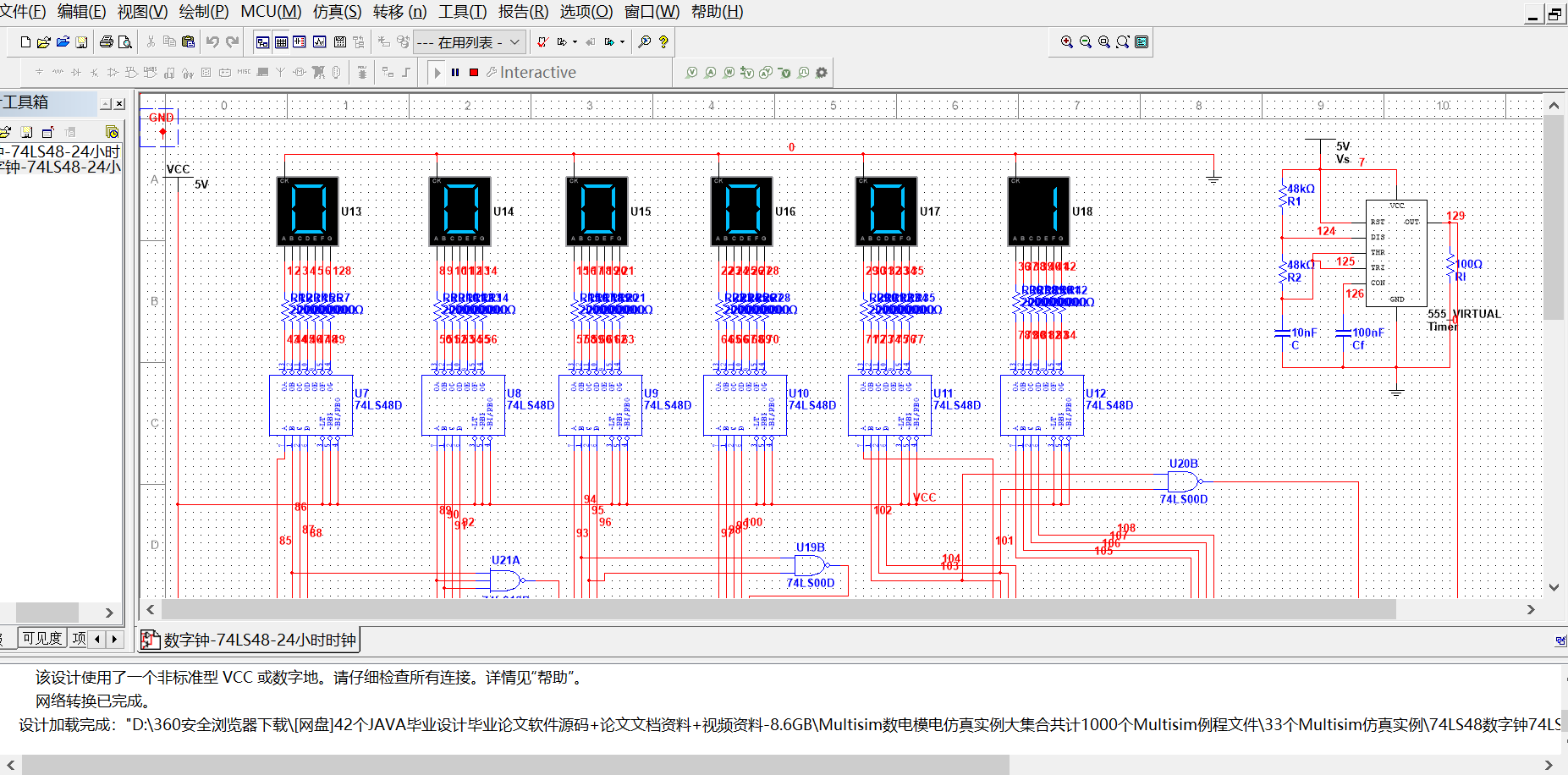Viewport: 1568px width, 775px height.
Task: Redo the last action
Action: 233,41
